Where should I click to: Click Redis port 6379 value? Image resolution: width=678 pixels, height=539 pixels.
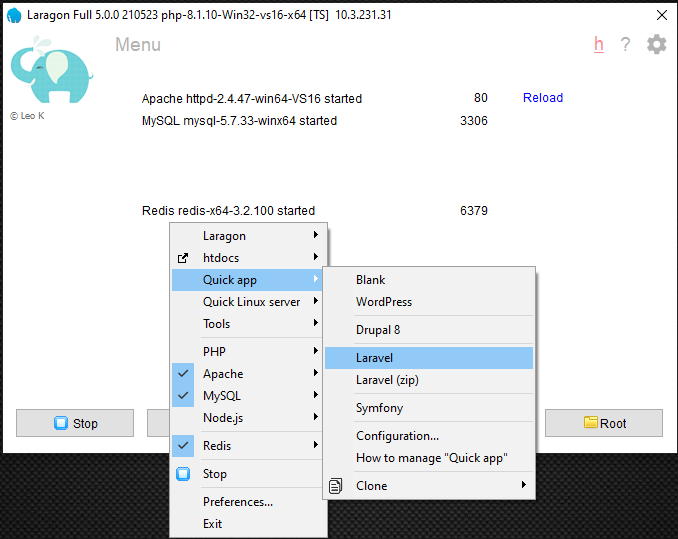(473, 210)
